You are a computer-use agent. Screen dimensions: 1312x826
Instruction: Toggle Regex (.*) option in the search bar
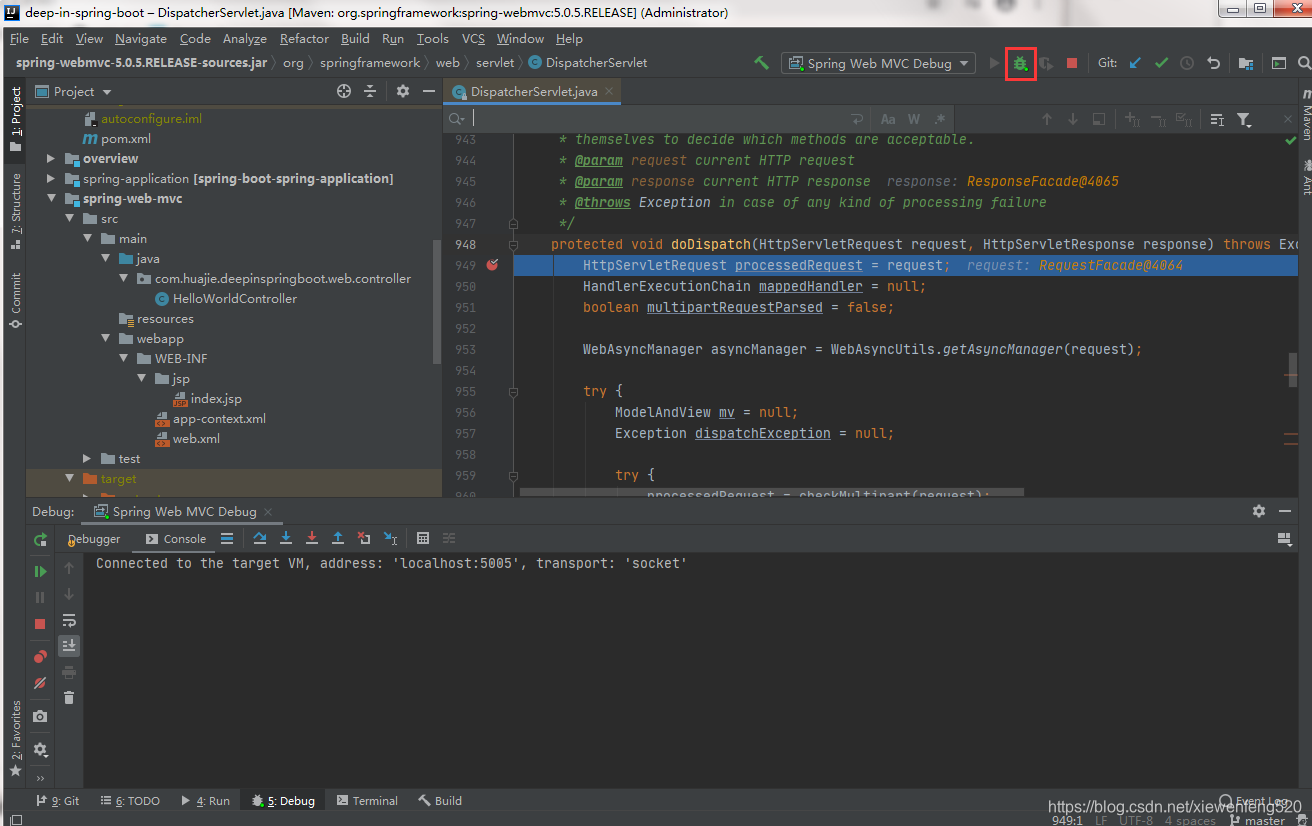pos(939,119)
